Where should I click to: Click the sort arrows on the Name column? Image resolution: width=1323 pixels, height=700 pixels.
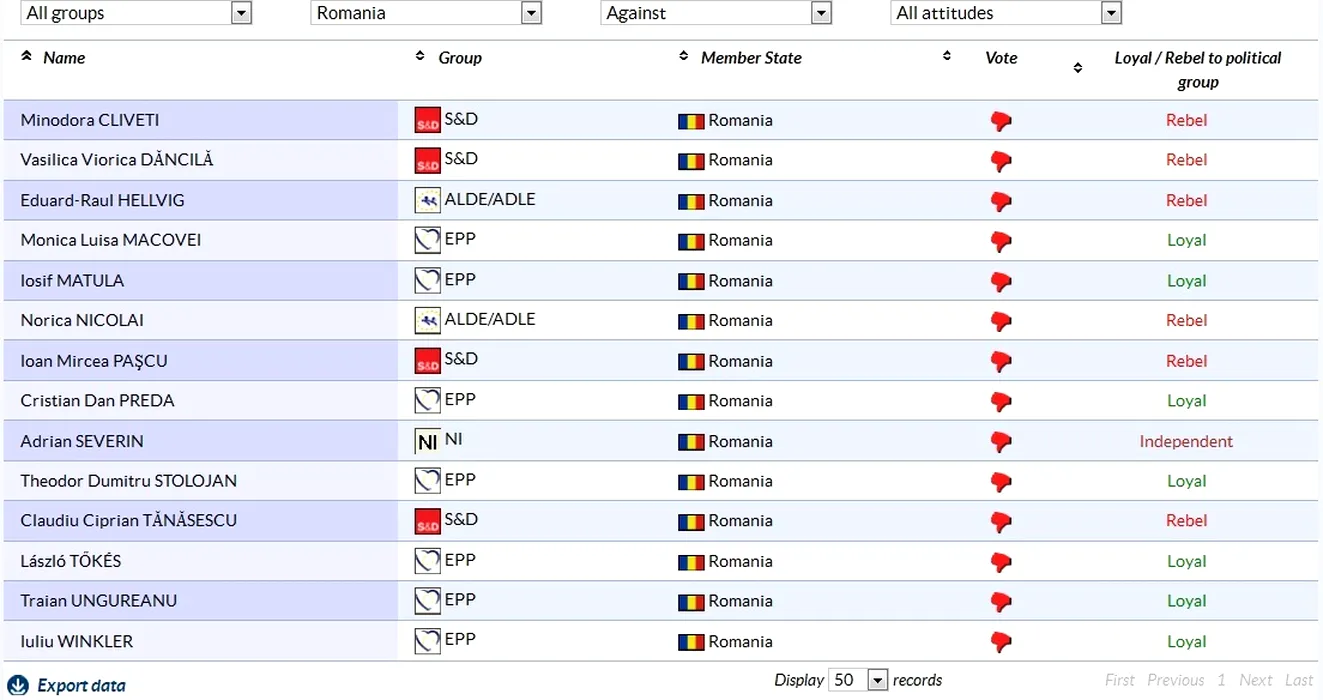(x=26, y=57)
